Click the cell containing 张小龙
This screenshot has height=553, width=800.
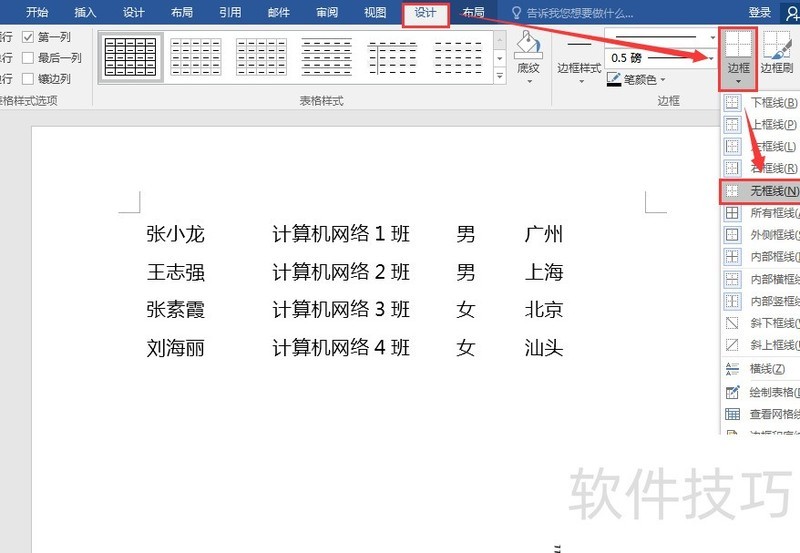pos(176,234)
